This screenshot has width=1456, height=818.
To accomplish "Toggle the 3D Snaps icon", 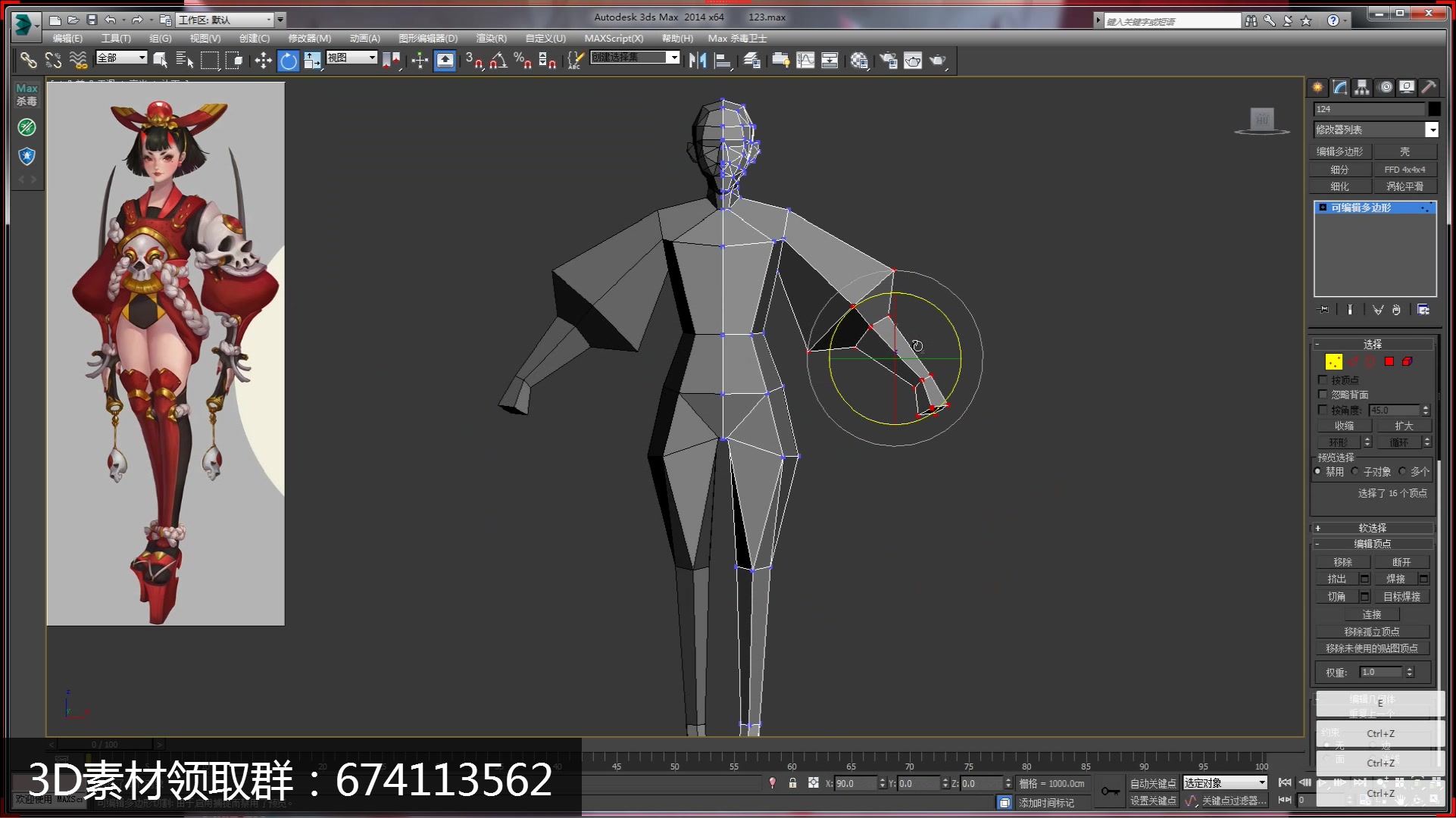I will tap(474, 60).
